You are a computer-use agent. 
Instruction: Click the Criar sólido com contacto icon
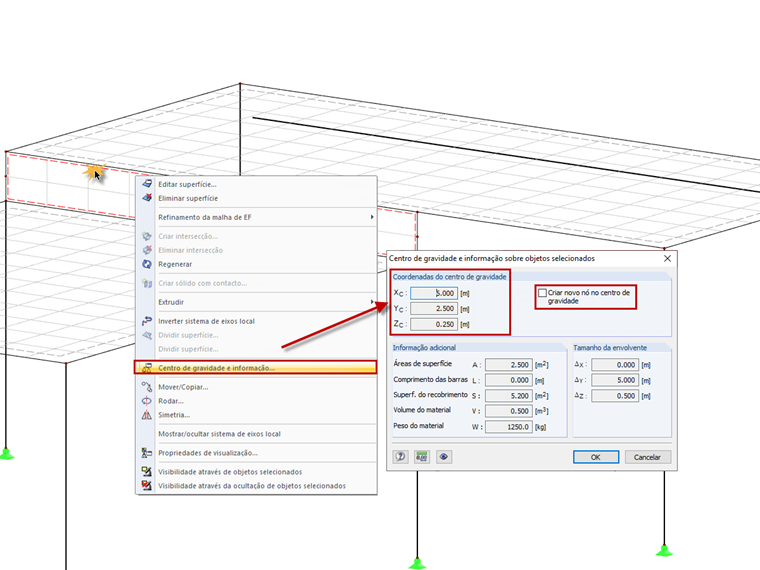point(147,283)
